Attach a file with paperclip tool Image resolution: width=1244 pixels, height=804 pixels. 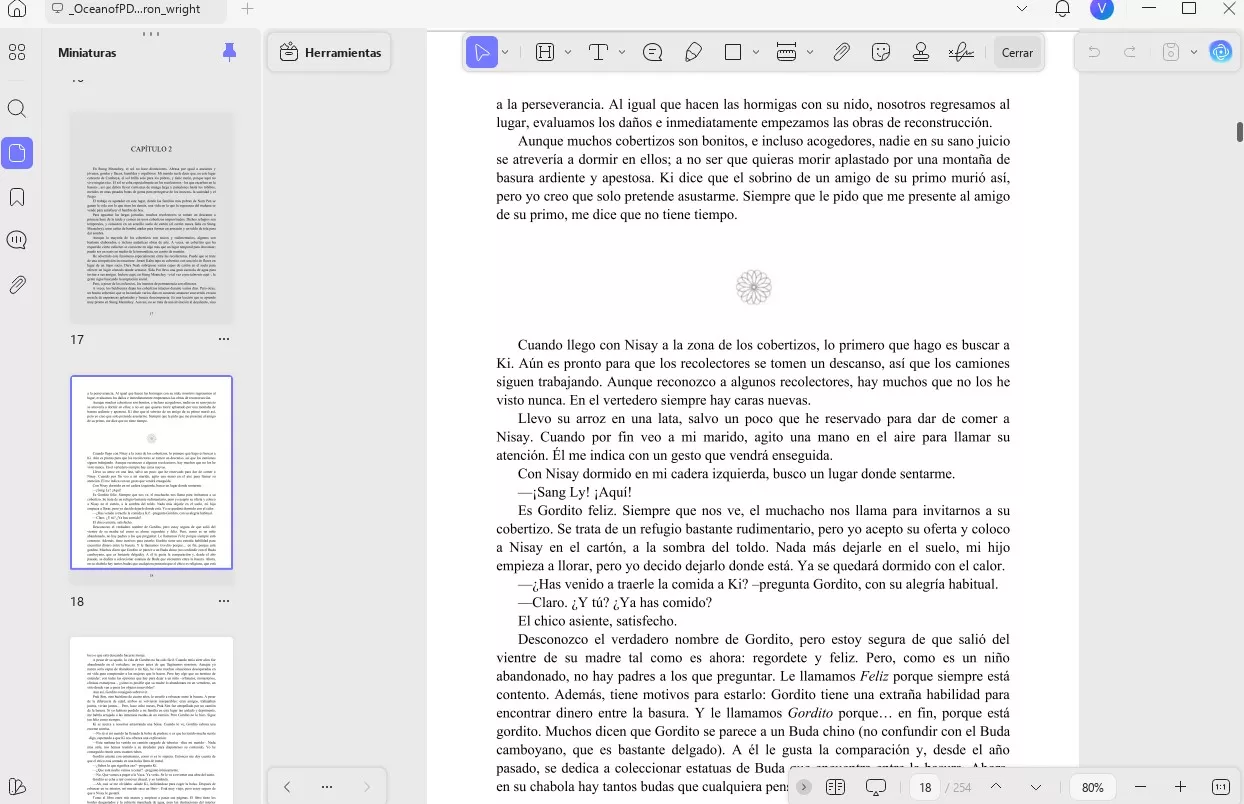click(x=841, y=53)
